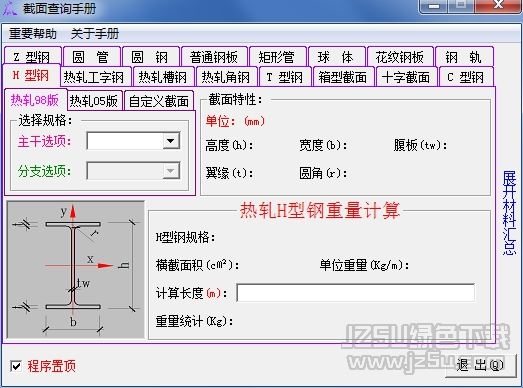Expand the 分支选项 dropdown arrow
Viewport: 523px width, 388px height.
pyautogui.click(x=171, y=171)
